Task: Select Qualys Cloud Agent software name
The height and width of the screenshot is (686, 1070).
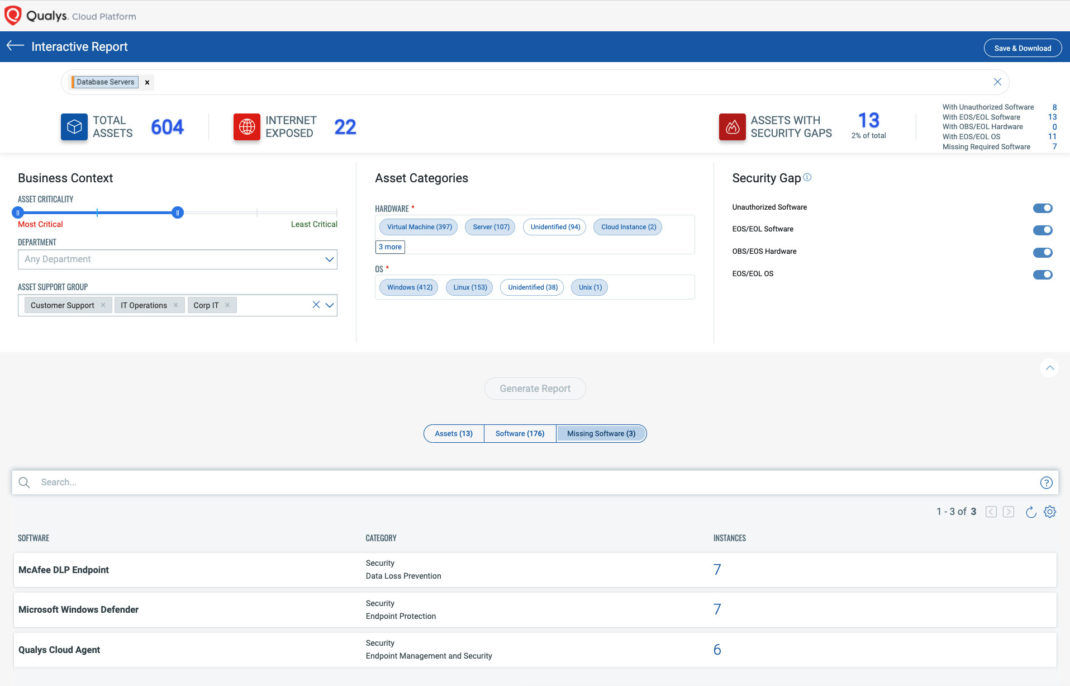Action: [59, 650]
